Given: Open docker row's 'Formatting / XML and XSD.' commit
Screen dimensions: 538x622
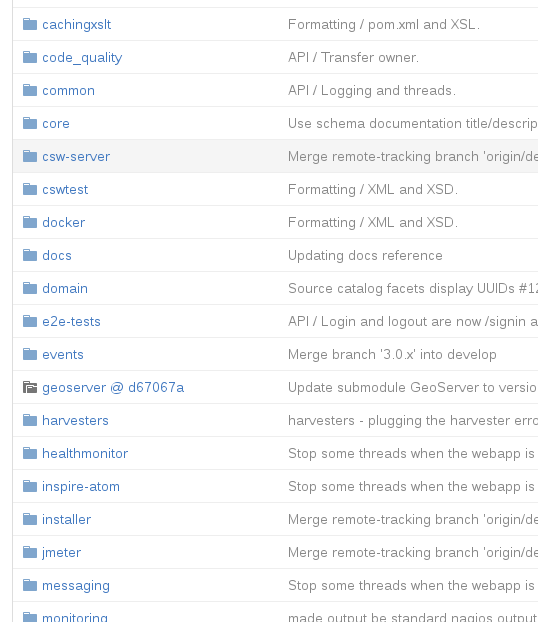Looking at the screenshot, I should click(x=373, y=222).
